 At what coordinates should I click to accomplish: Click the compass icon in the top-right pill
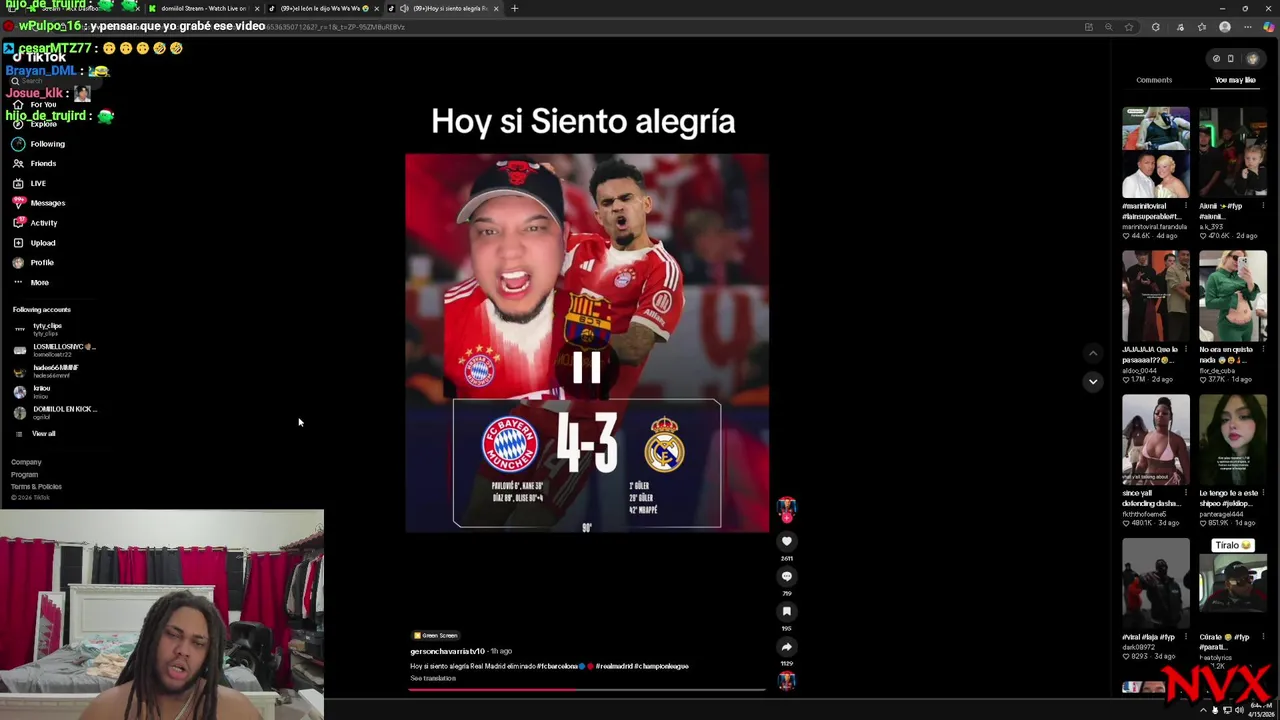[x=1216, y=59]
